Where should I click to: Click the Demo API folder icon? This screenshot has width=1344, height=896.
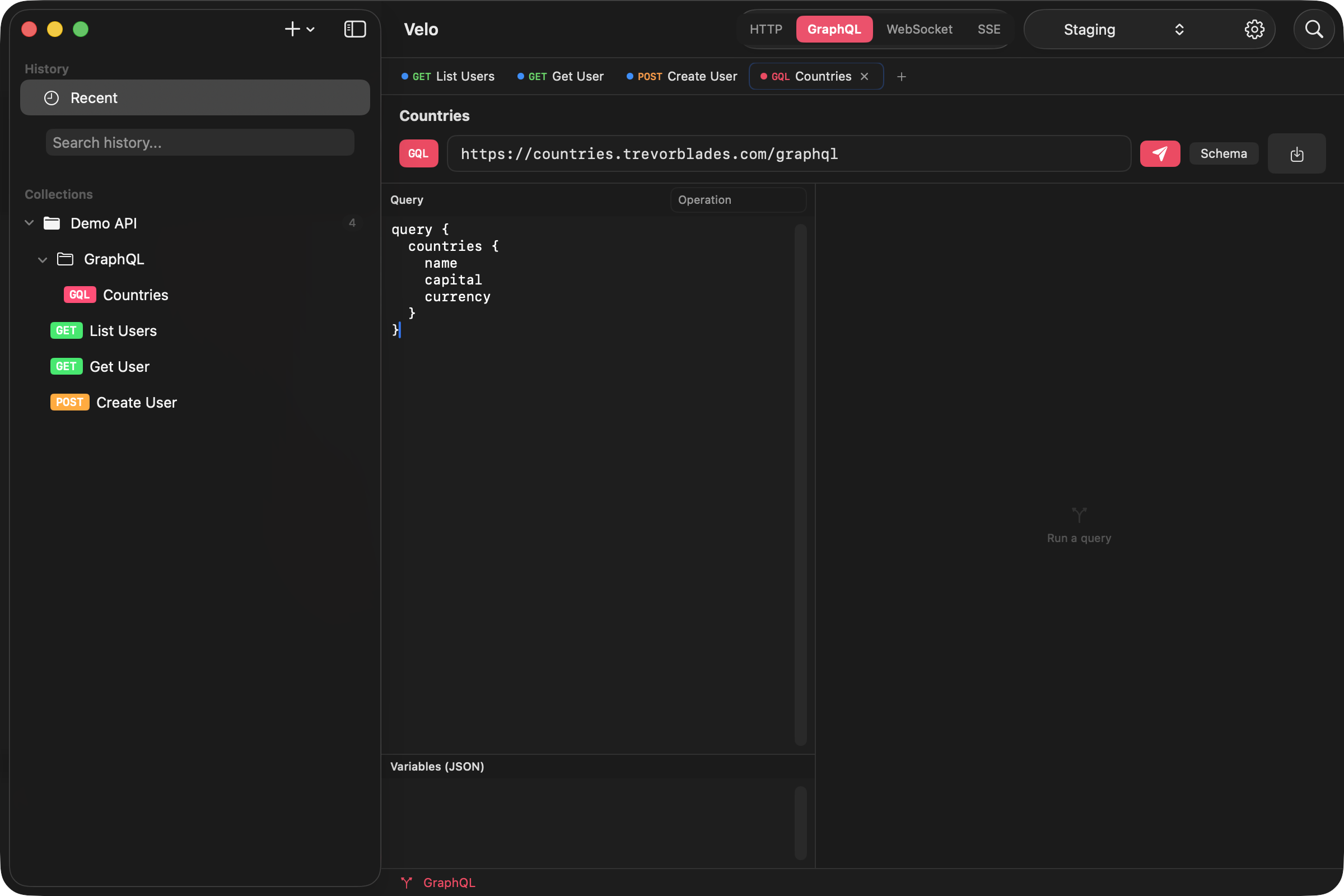click(52, 223)
